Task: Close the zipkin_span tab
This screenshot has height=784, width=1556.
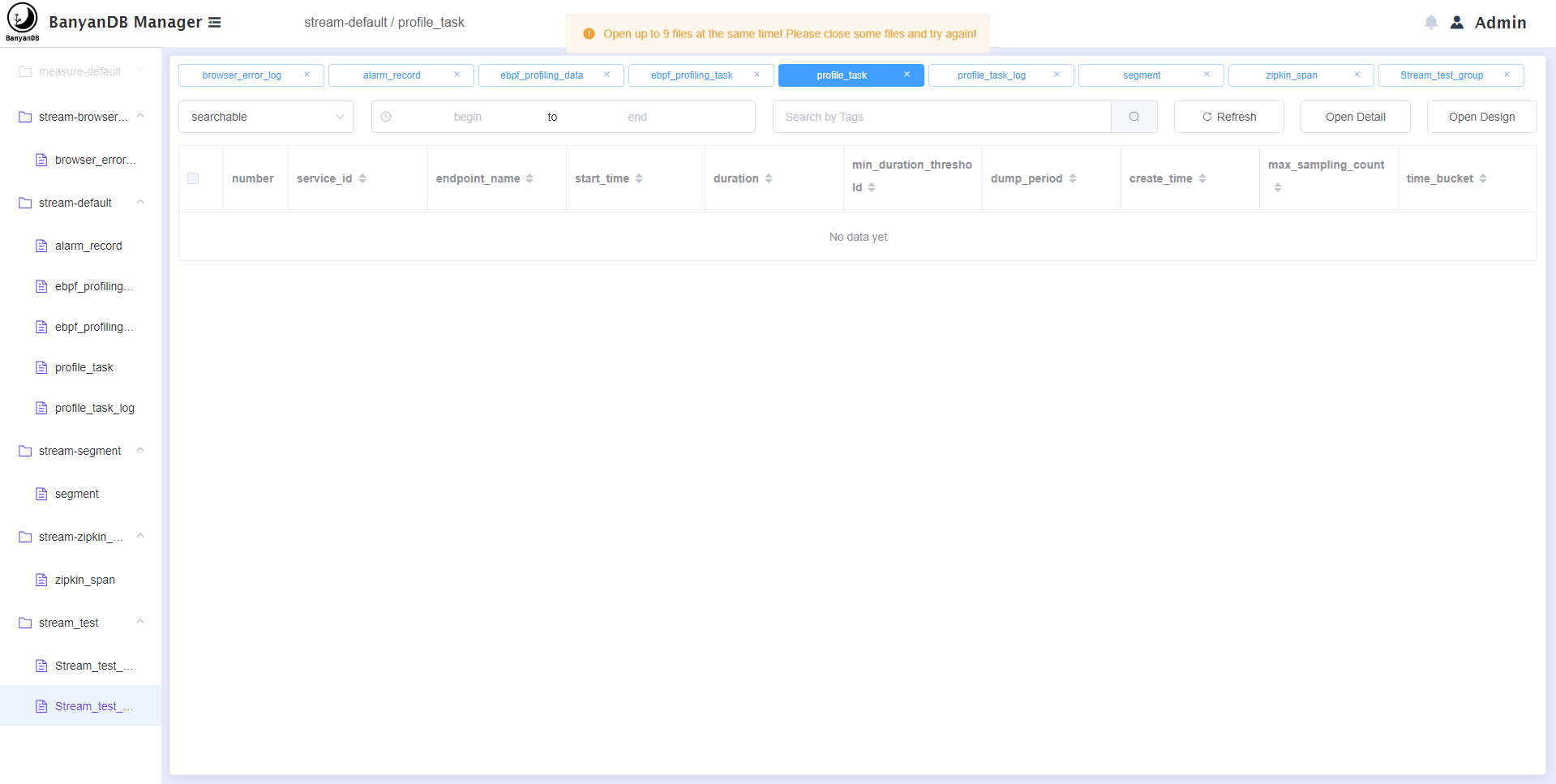Action: coord(1357,75)
